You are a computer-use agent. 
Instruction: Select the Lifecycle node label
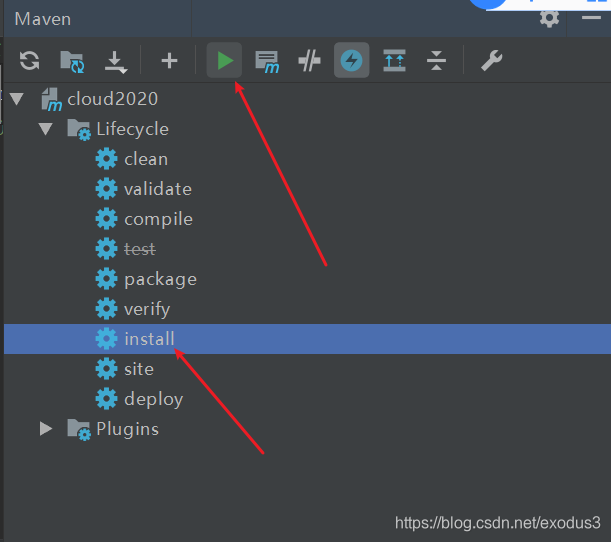(x=132, y=129)
